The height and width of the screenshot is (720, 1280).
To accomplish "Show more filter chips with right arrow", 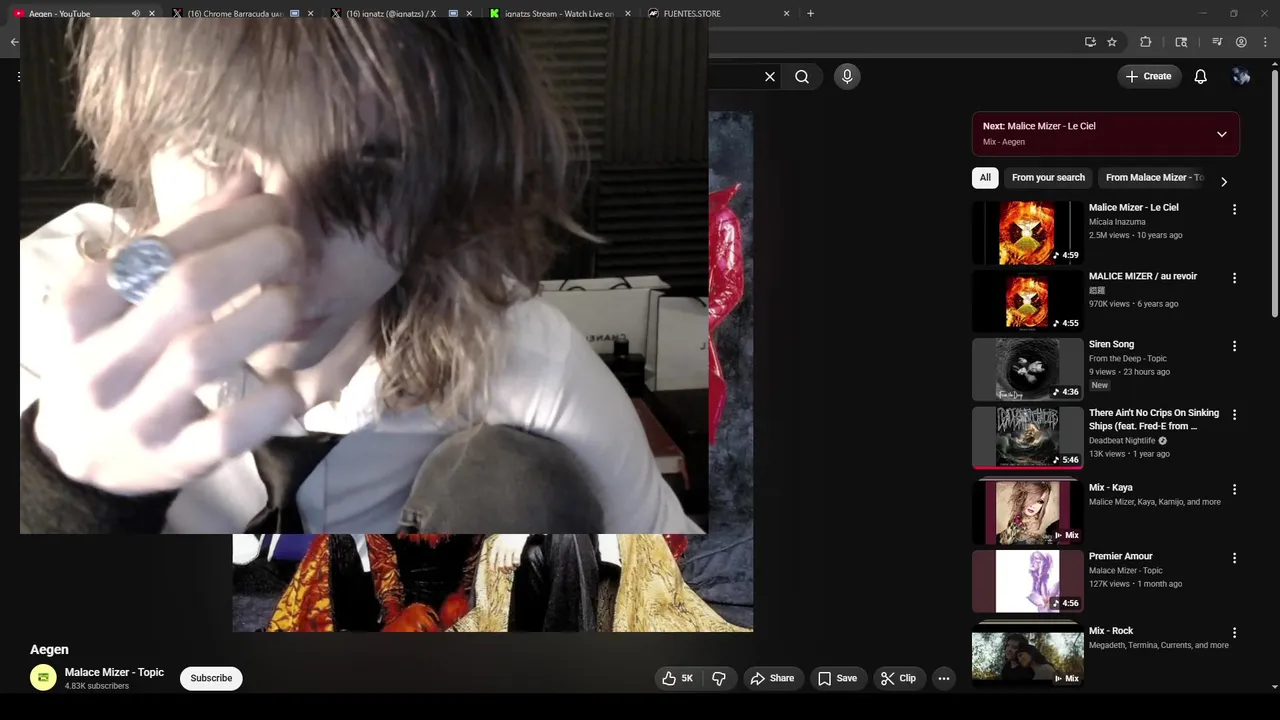I will tap(1224, 181).
